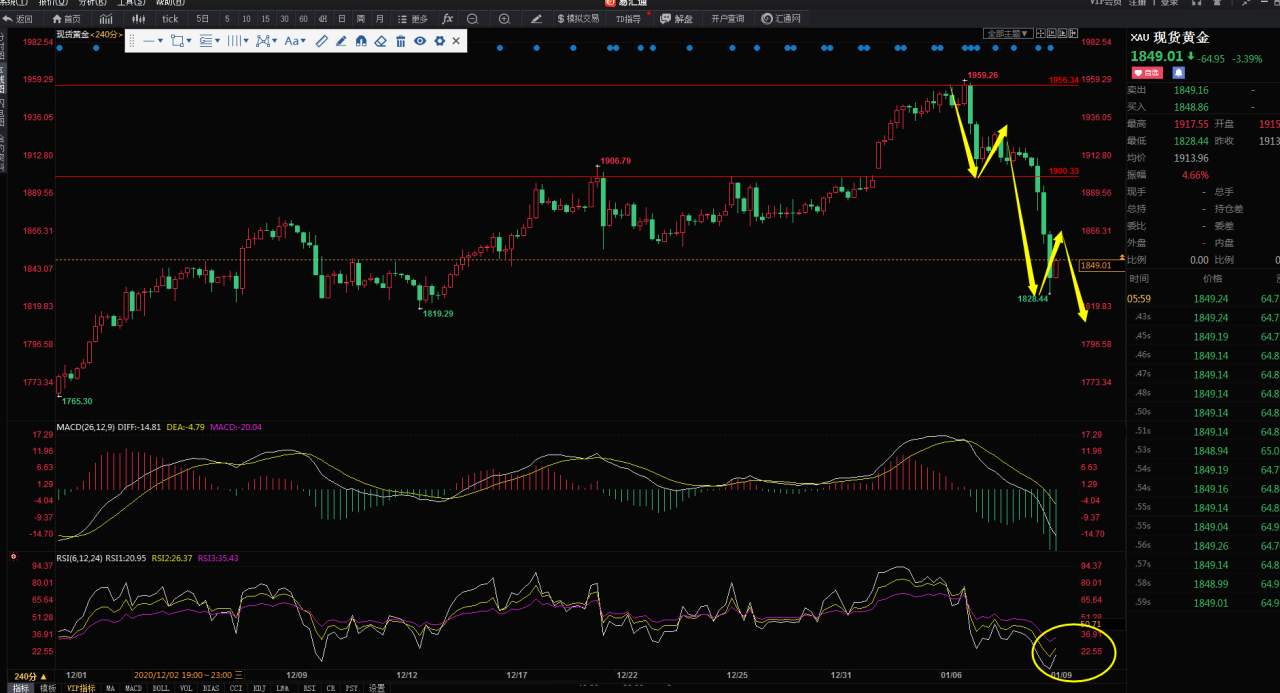Select the ruler measure tool
Screen dimensions: 1280x693
pyautogui.click(x=322, y=41)
